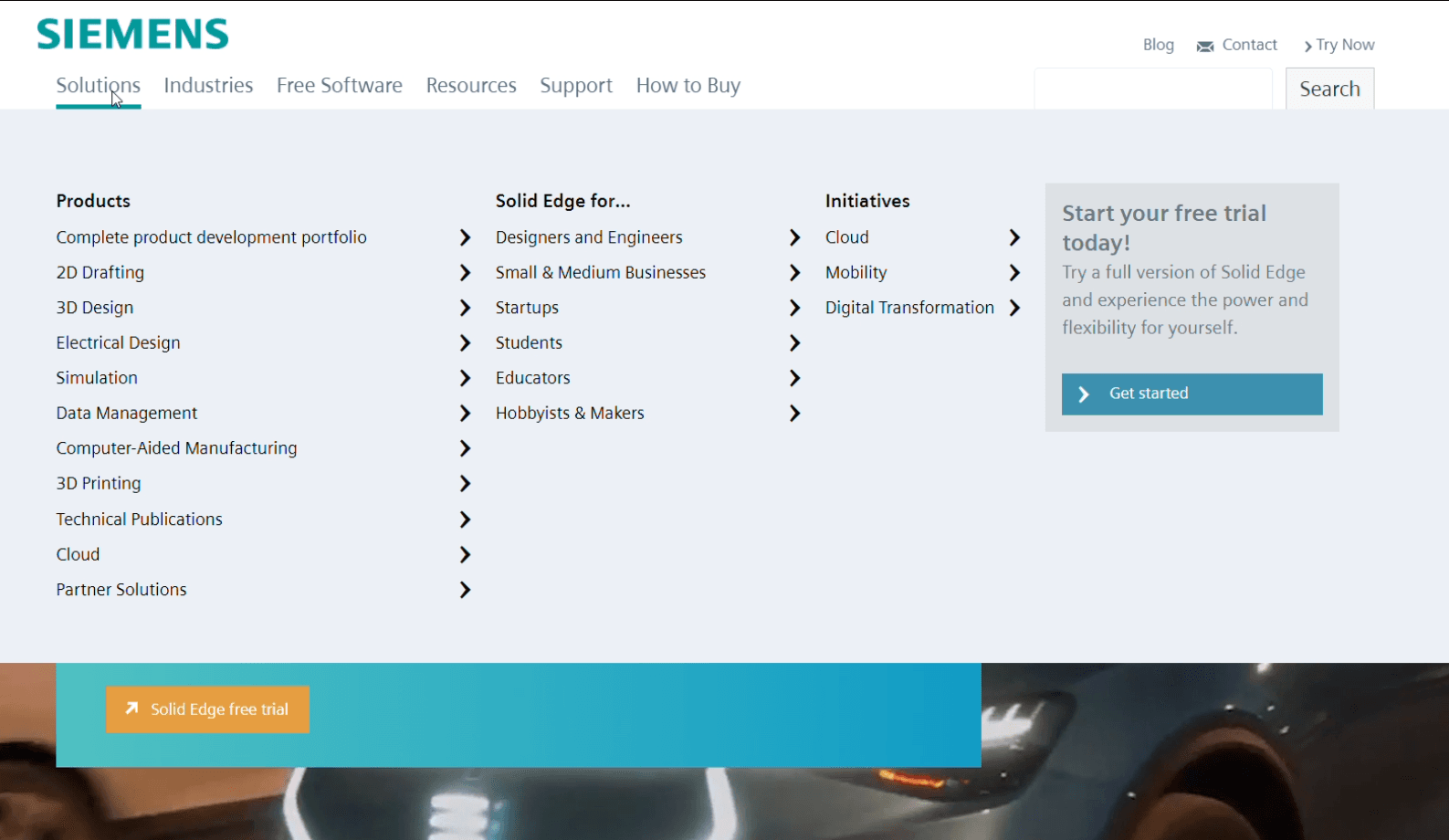
Task: Expand the Mobility chevron
Action: click(1014, 273)
